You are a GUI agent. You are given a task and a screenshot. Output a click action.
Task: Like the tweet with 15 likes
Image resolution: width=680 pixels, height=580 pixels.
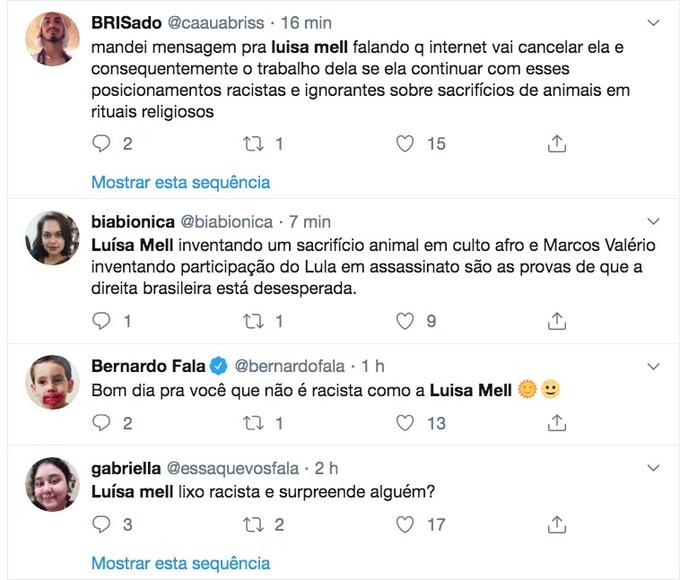click(x=405, y=144)
